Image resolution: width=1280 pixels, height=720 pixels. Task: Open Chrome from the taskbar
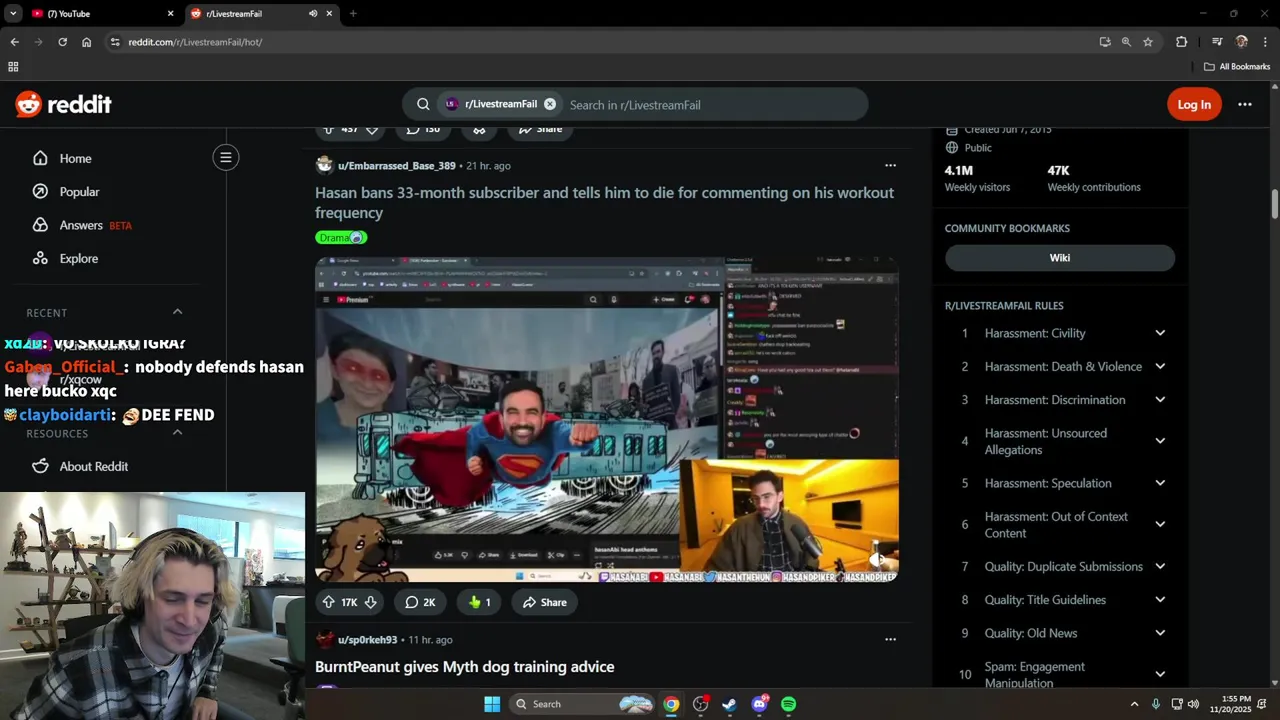671,704
